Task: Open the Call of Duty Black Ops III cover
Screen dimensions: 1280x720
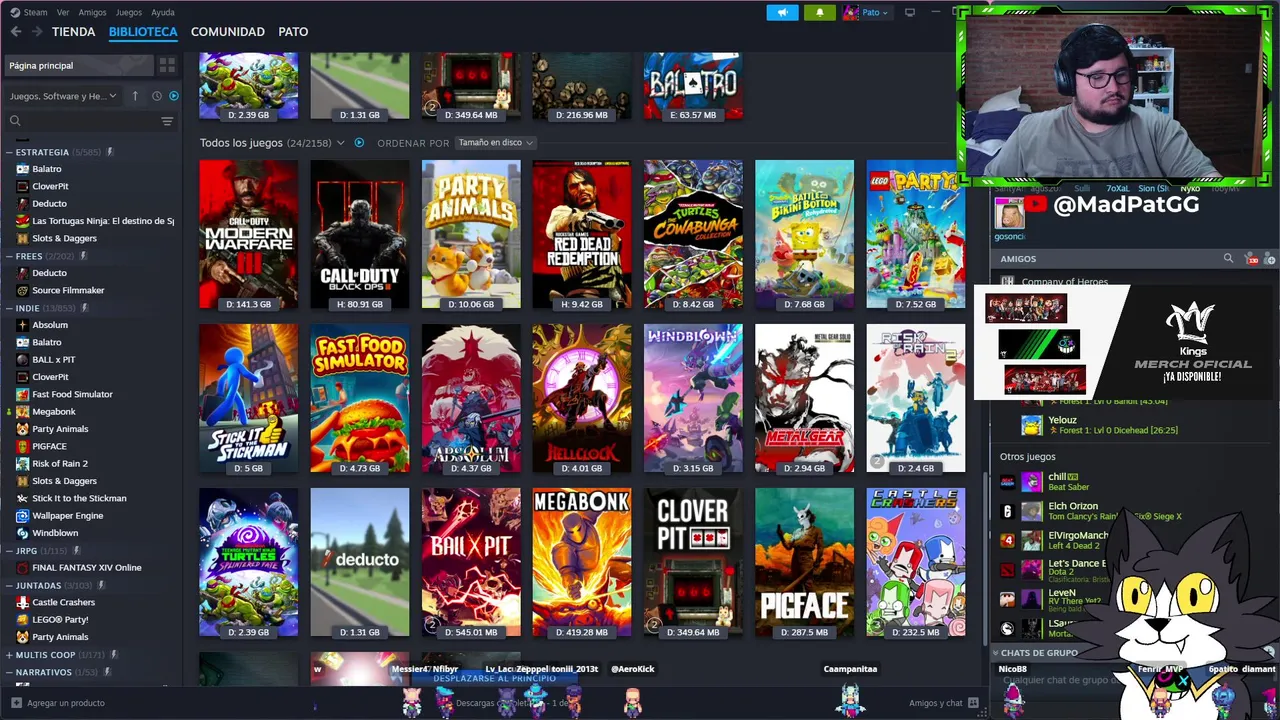Action: pos(360,234)
